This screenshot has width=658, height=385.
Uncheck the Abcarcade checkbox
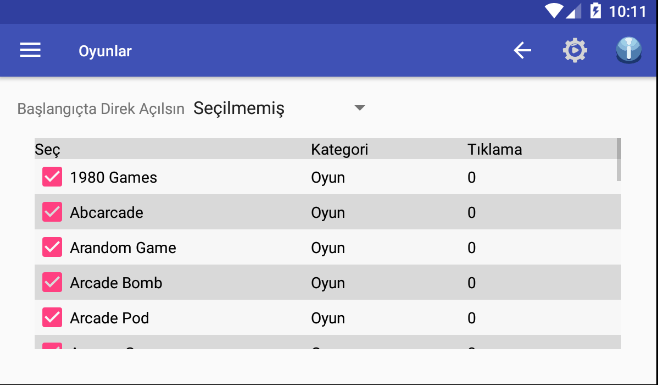(x=52, y=212)
